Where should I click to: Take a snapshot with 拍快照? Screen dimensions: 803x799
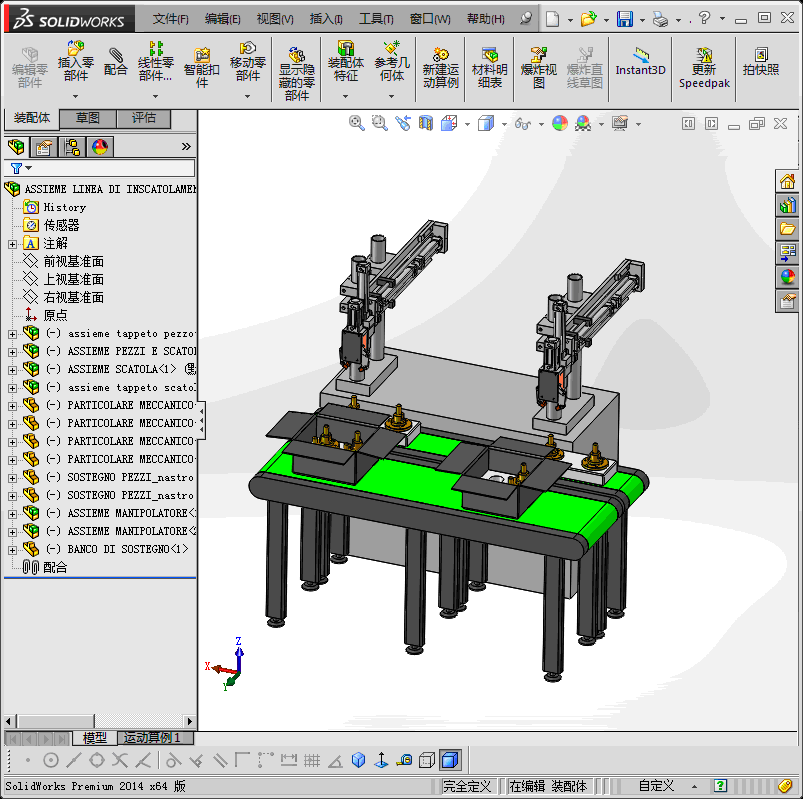point(761,61)
